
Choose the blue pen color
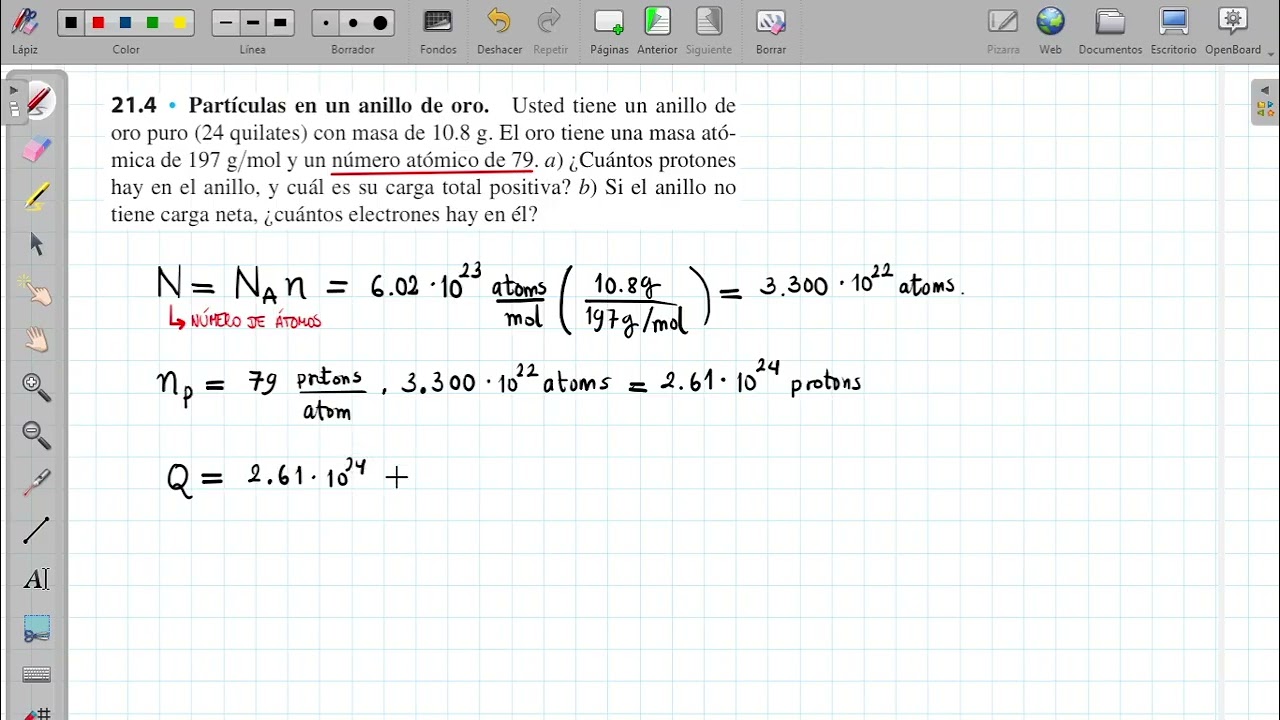coord(125,23)
